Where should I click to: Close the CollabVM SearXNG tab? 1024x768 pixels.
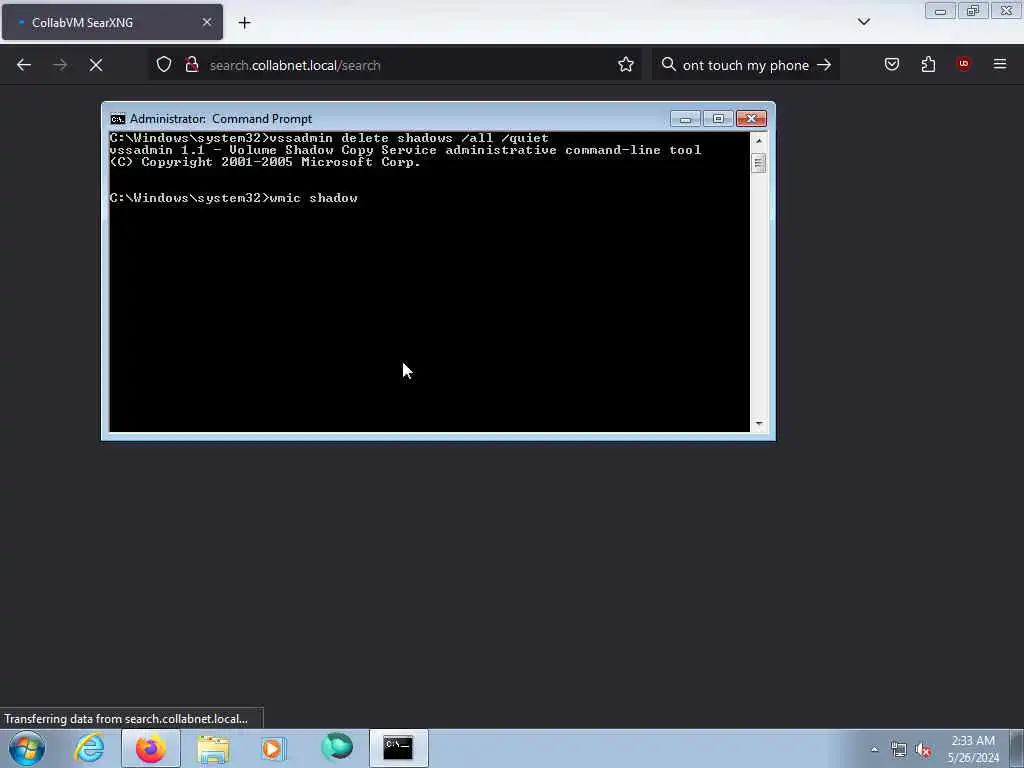[x=207, y=22]
